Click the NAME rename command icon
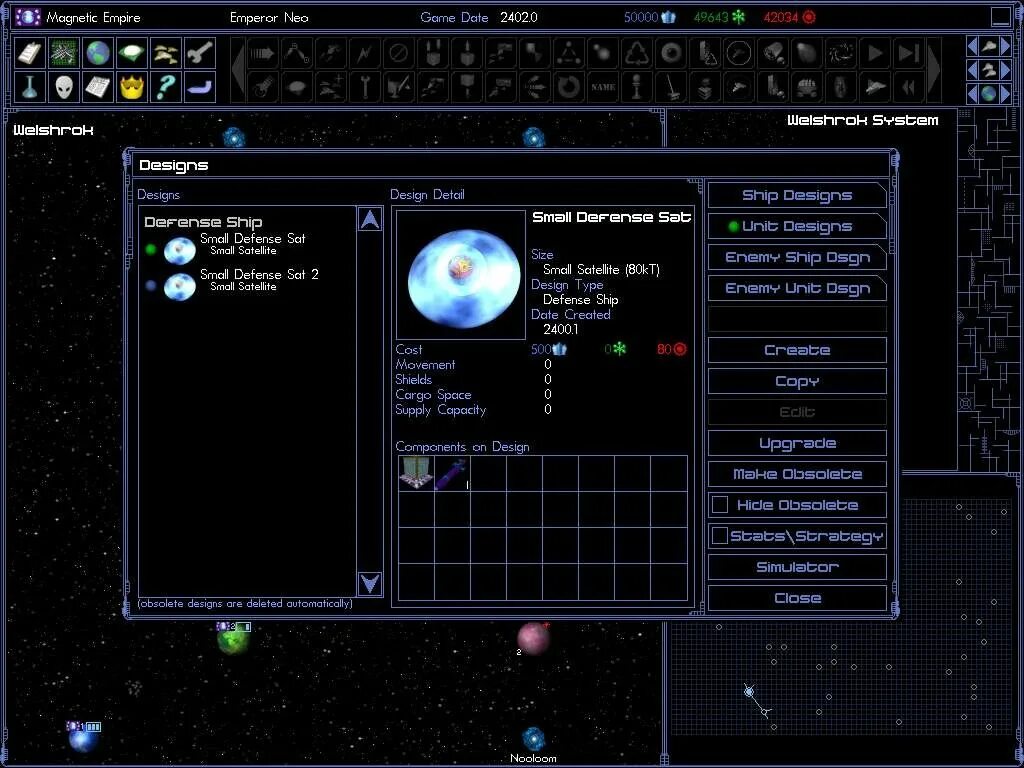1024x768 pixels. 602,87
